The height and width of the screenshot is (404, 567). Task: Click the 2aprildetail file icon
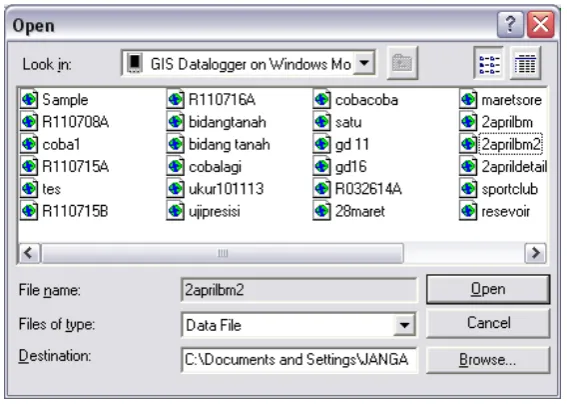(468, 166)
